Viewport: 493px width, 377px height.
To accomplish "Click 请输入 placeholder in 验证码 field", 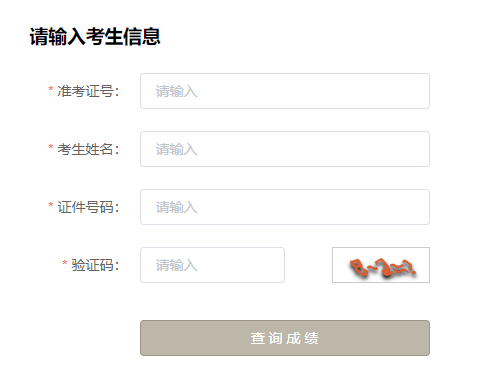I will [177, 265].
